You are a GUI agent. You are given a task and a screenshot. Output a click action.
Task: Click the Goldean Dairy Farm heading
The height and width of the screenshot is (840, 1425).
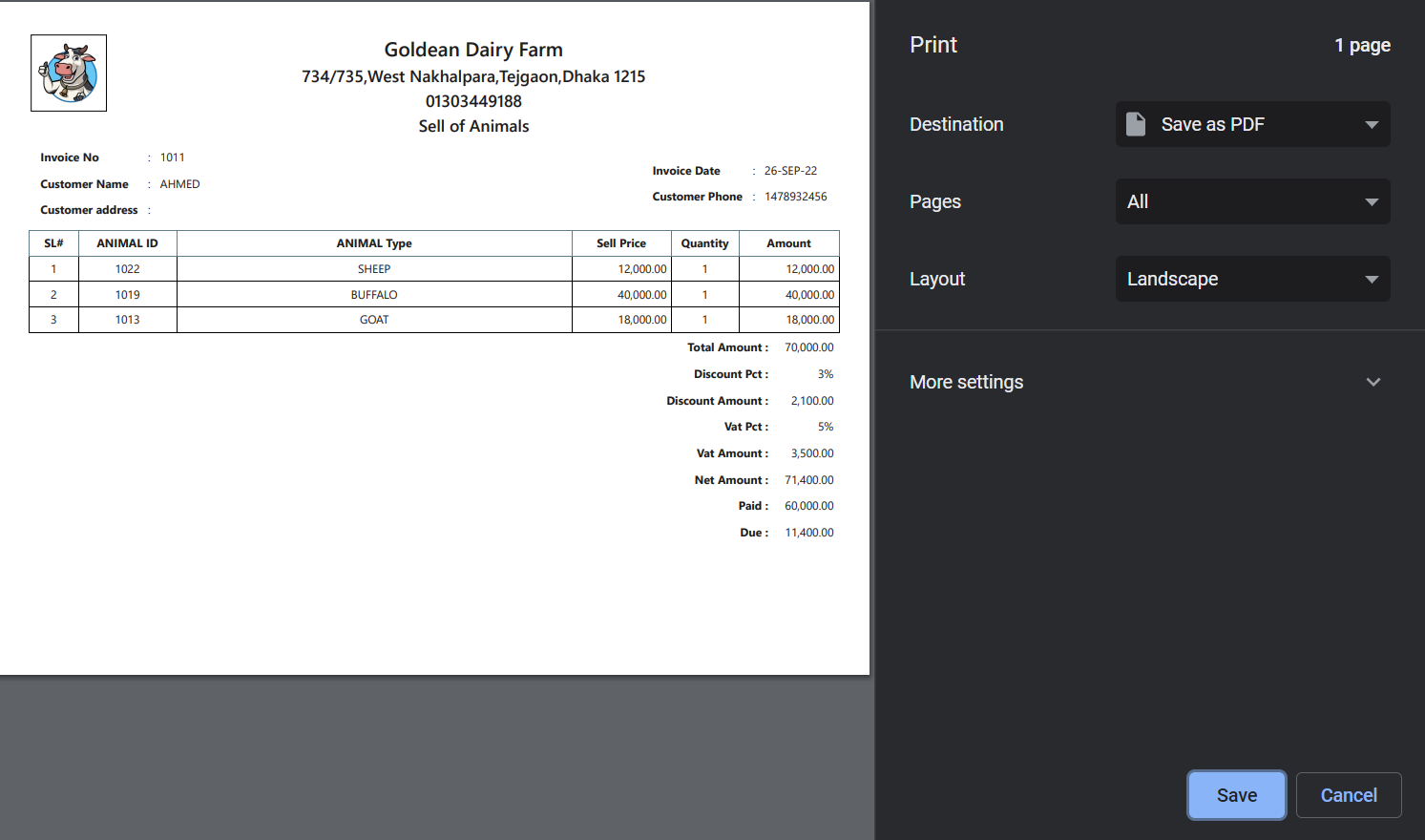click(x=473, y=50)
